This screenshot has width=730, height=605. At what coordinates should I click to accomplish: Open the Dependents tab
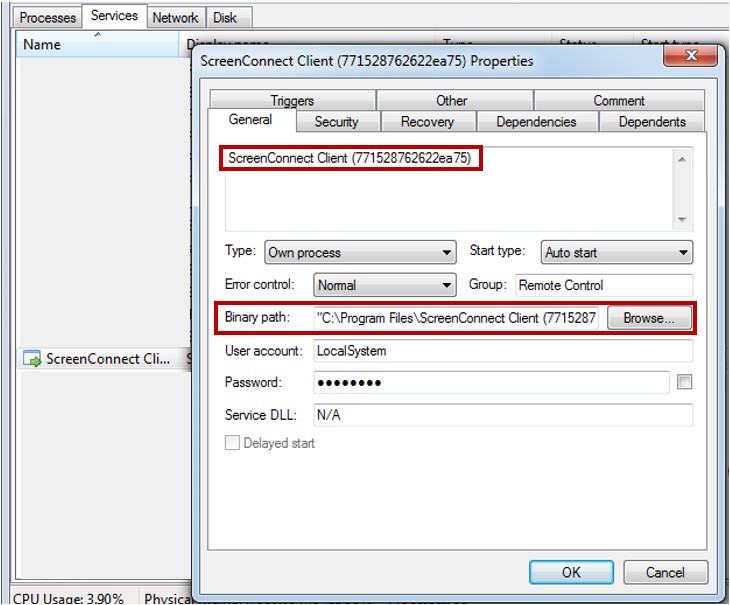(652, 122)
